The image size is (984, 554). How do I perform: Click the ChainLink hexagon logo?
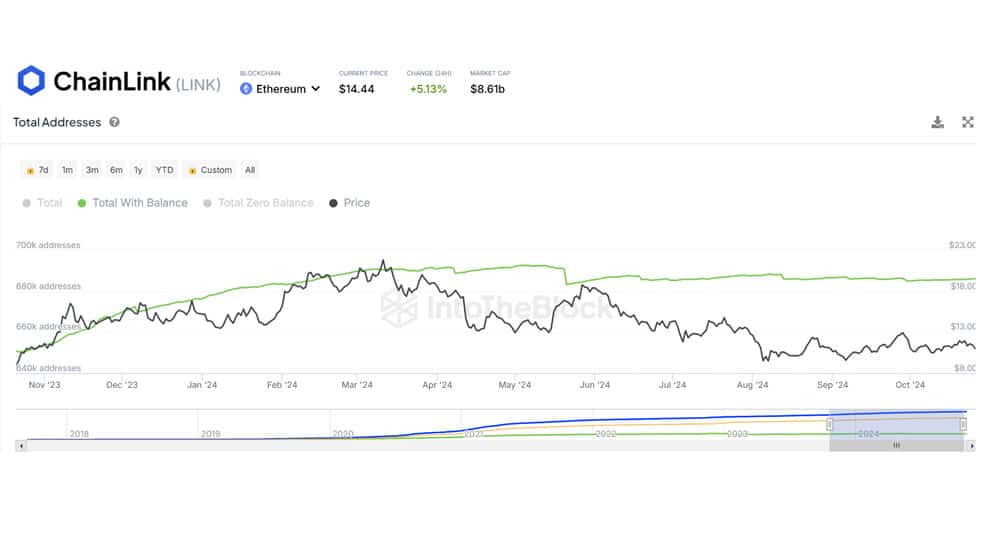[x=31, y=80]
